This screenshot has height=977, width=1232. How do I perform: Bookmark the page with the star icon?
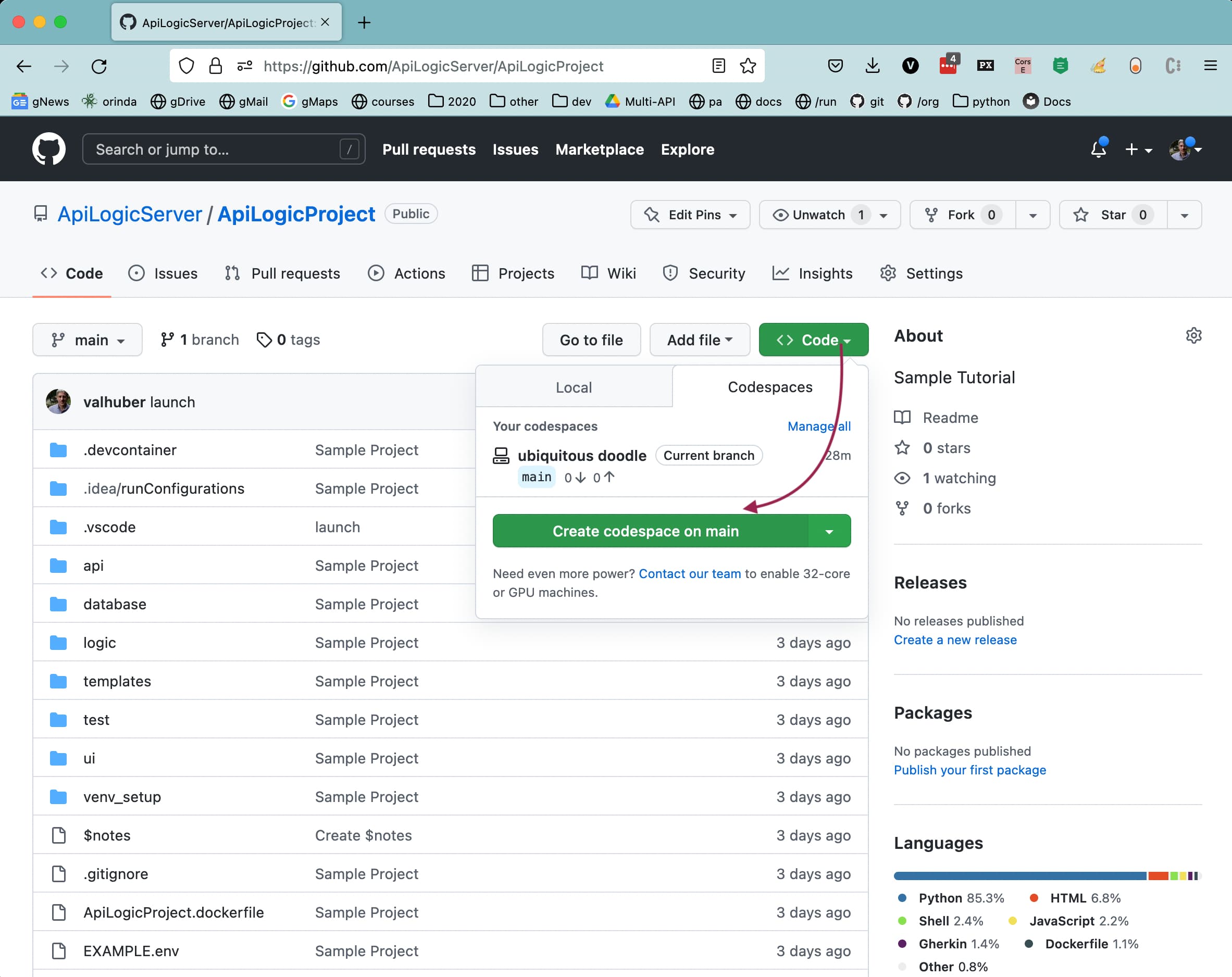(x=748, y=66)
